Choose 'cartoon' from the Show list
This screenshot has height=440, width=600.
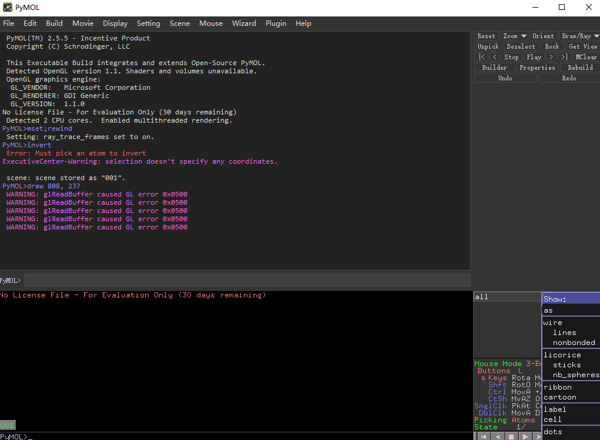click(560, 397)
